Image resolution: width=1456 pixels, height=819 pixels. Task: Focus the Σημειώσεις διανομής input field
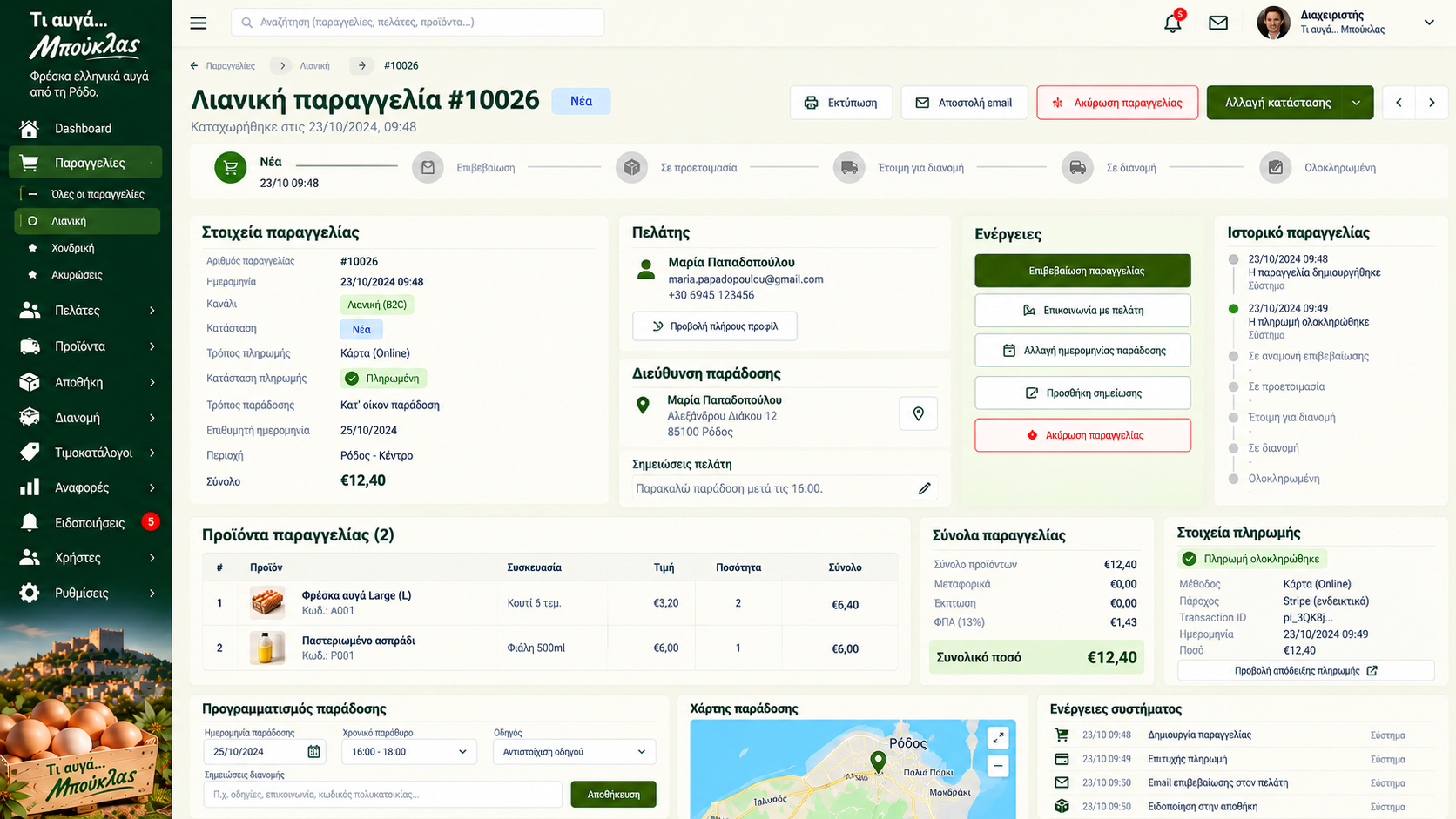[382, 794]
